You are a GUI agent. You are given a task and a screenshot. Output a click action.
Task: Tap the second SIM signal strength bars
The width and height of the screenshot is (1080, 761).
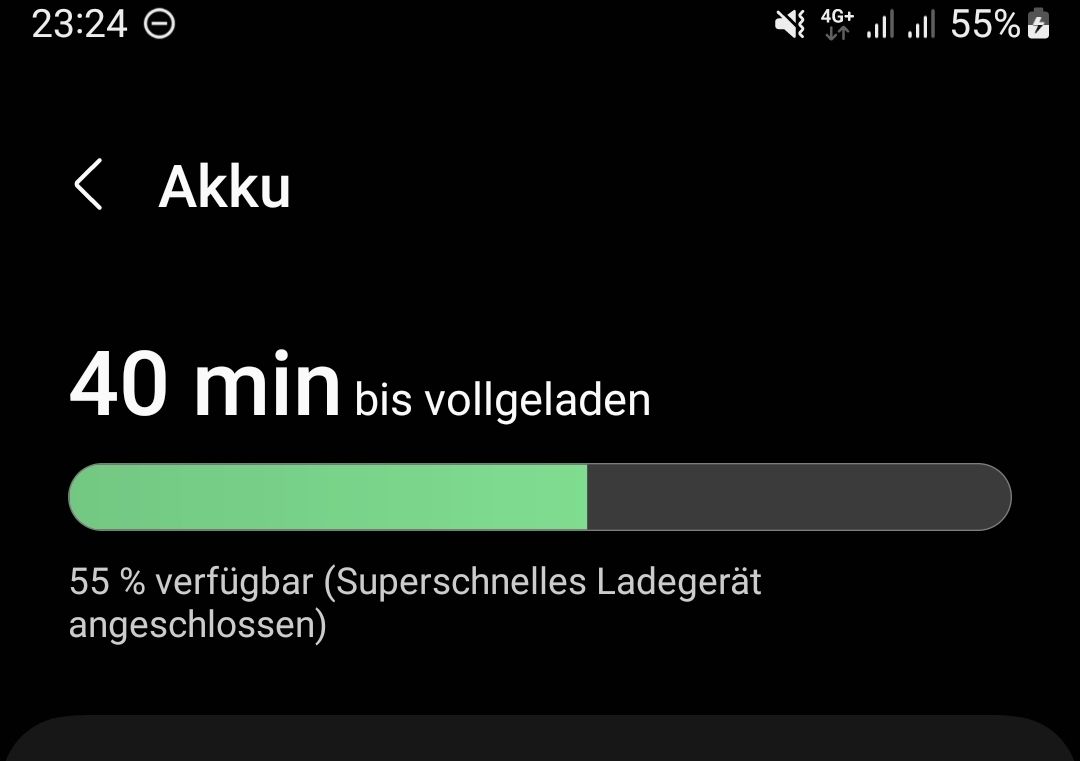[921, 24]
